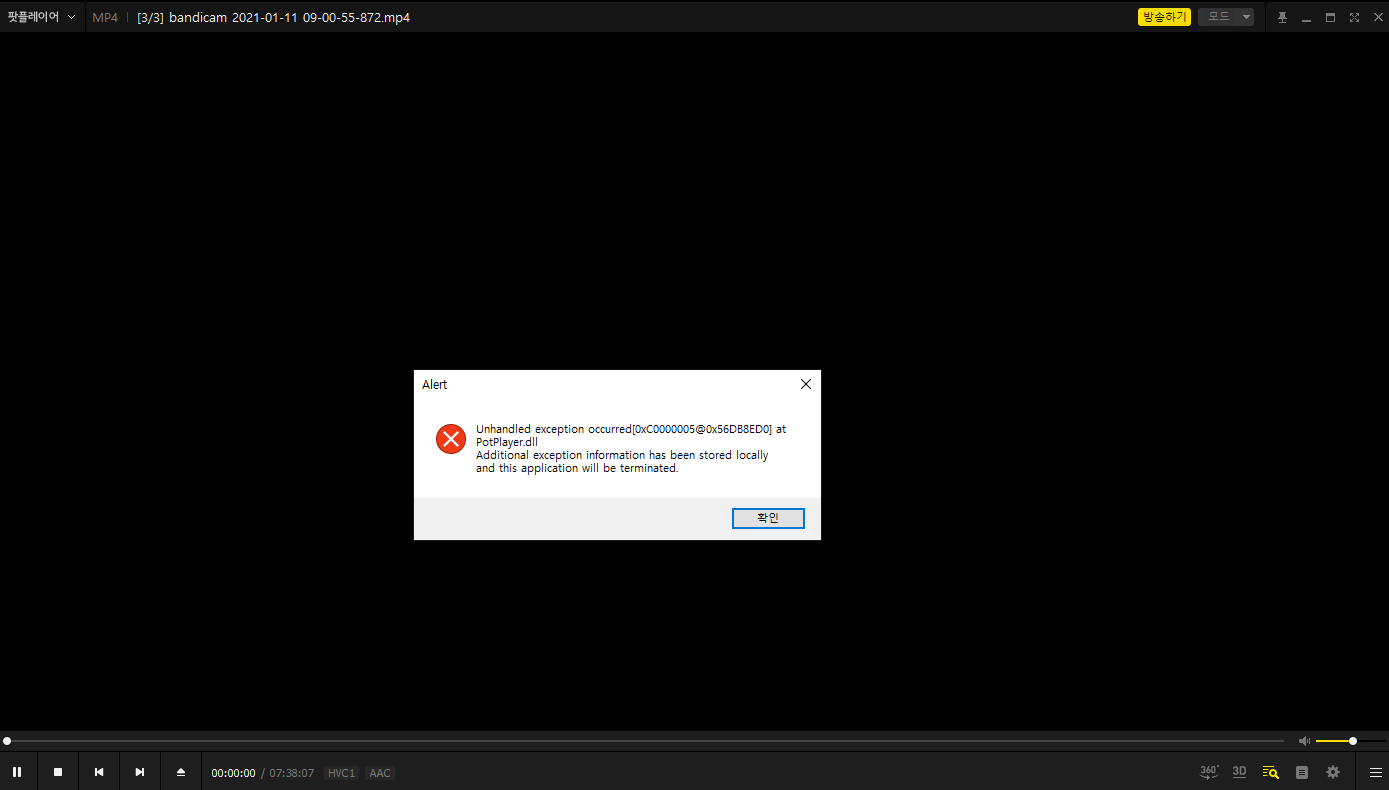Mute audio via the speaker icon
Viewport: 1389px width, 790px height.
pos(1304,741)
